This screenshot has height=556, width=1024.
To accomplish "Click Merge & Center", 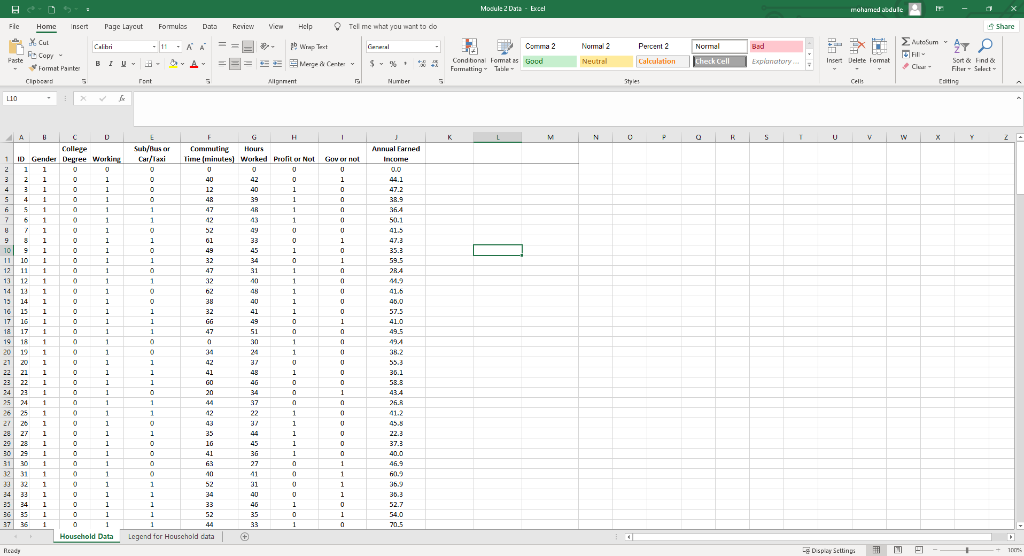I will point(318,64).
